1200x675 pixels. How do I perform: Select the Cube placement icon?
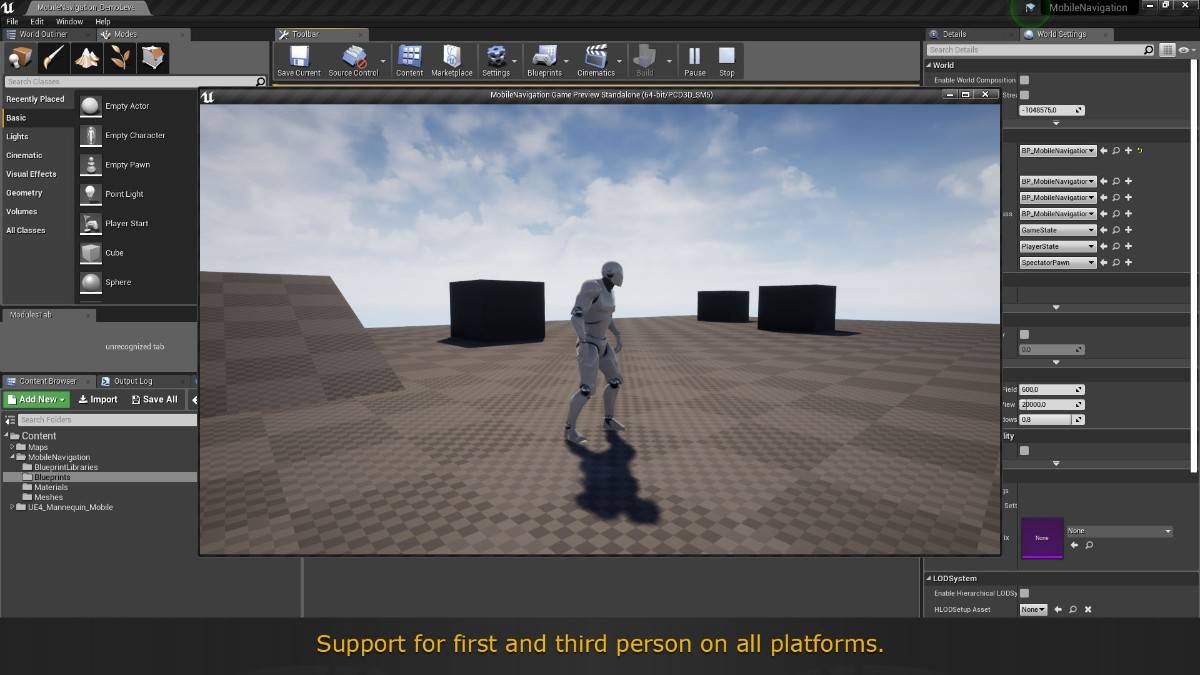91,253
